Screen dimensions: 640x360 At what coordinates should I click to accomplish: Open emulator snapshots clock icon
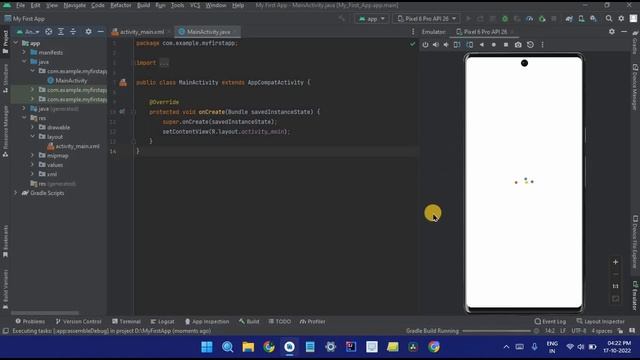(530, 45)
